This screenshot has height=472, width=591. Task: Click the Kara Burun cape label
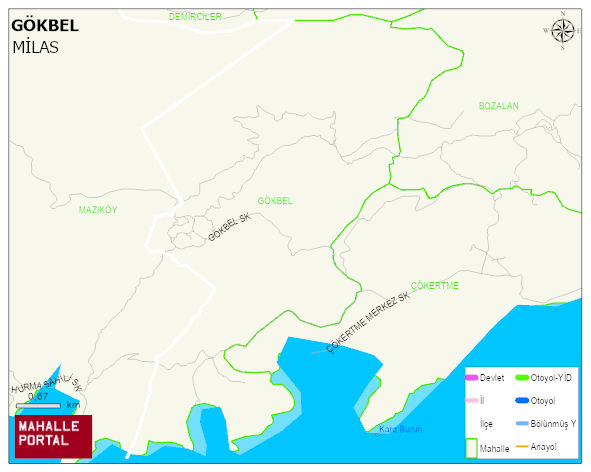[x=400, y=429]
